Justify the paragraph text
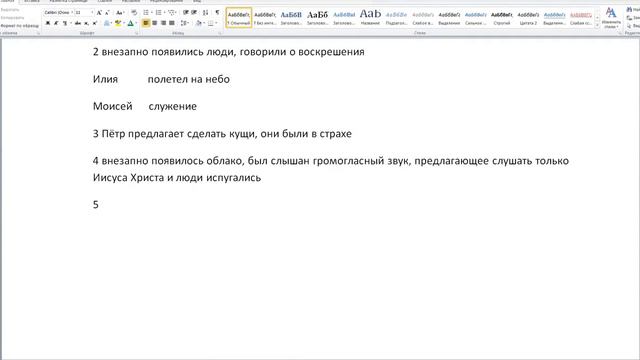The image size is (640, 360). coord(172,23)
